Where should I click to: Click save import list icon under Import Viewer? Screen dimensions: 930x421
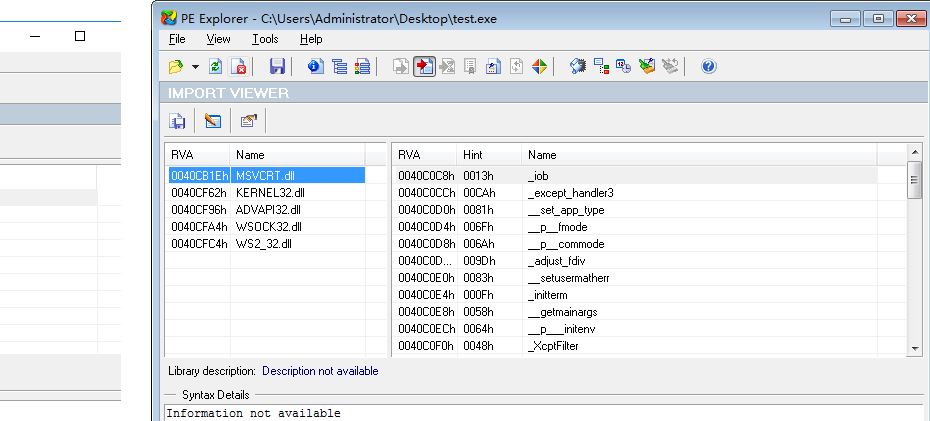[177, 121]
